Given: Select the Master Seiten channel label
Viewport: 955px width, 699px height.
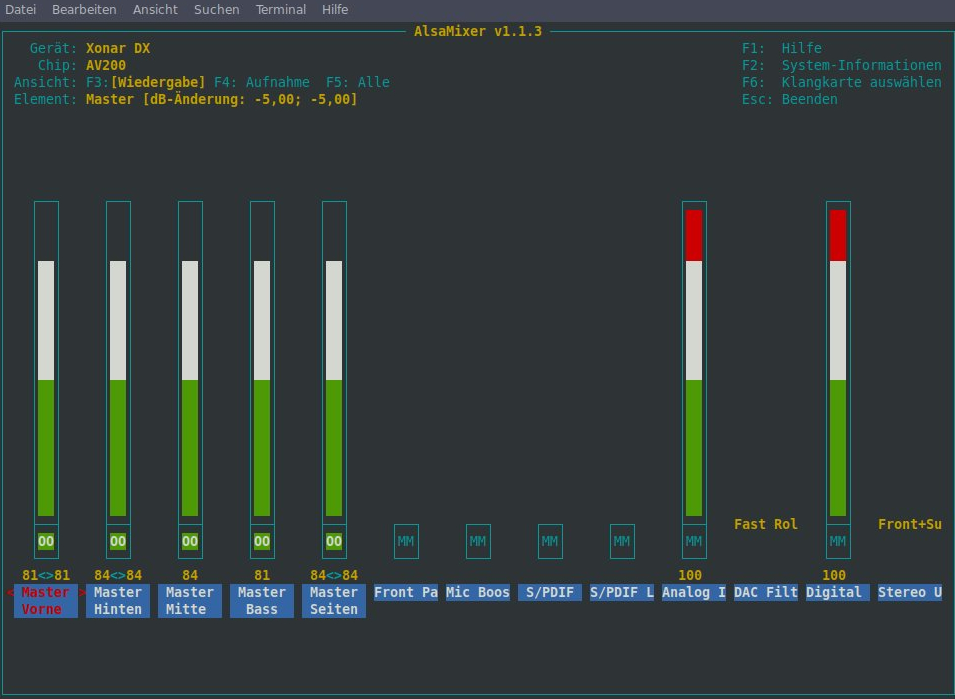Looking at the screenshot, I should click(x=334, y=601).
